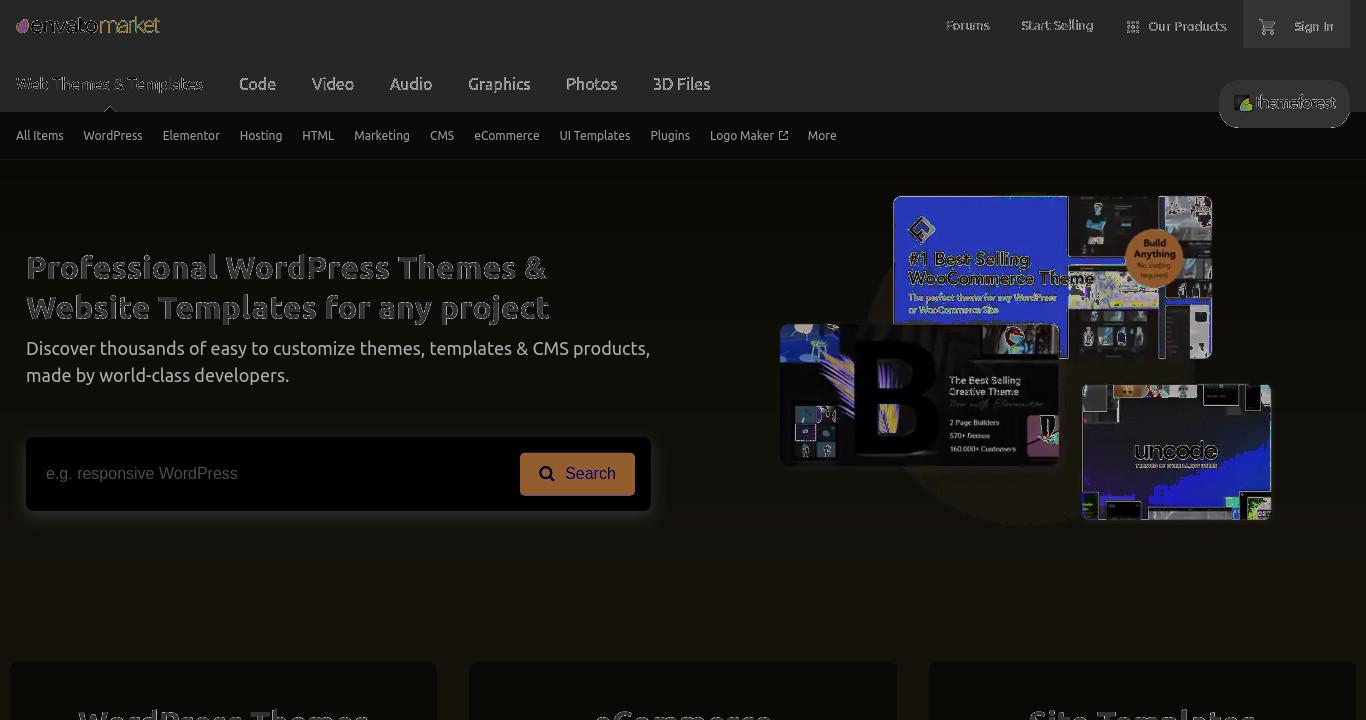Viewport: 1366px width, 720px height.
Task: Click the ThemeForest badge
Action: coord(1284,103)
